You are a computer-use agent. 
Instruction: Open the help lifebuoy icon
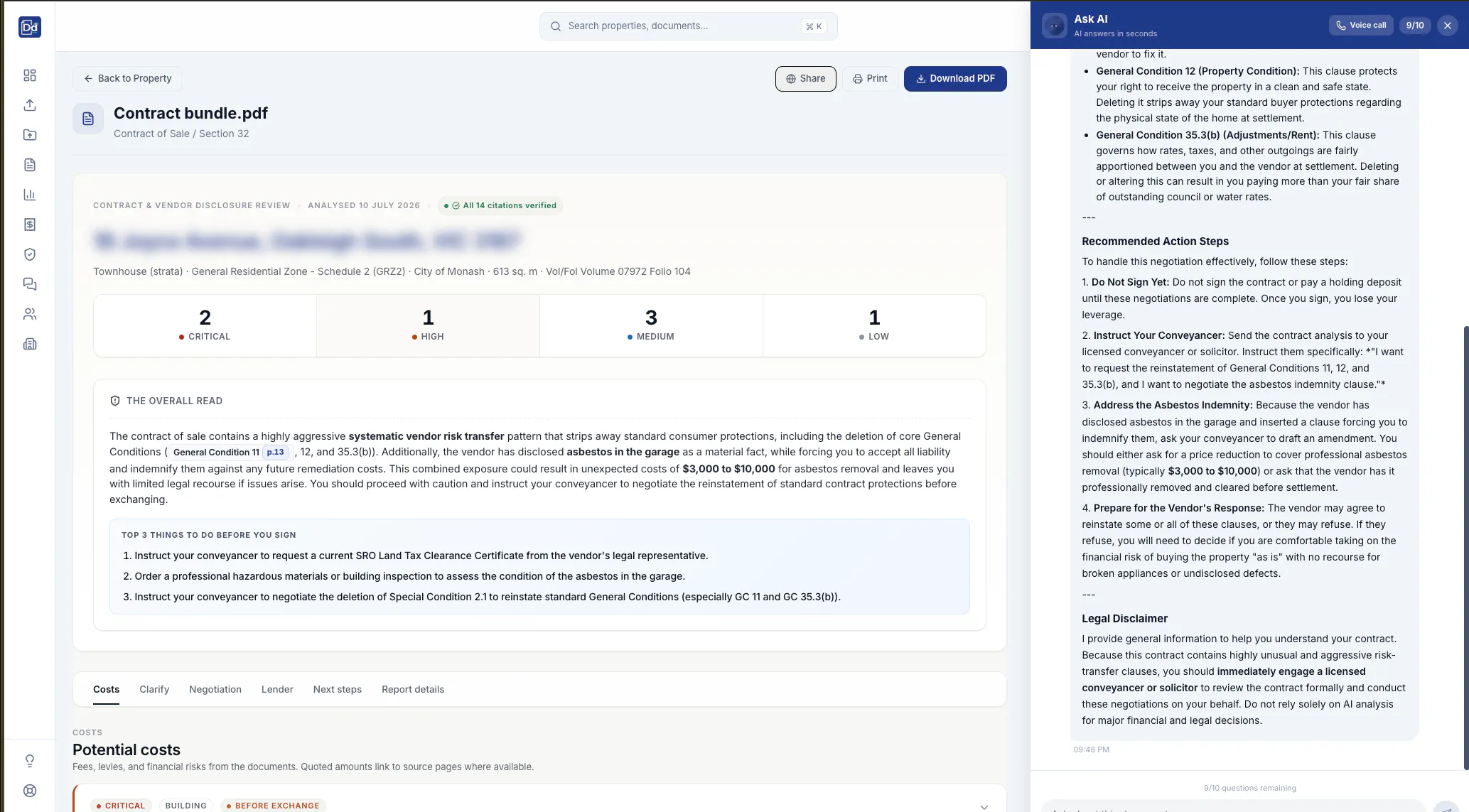tap(30, 791)
